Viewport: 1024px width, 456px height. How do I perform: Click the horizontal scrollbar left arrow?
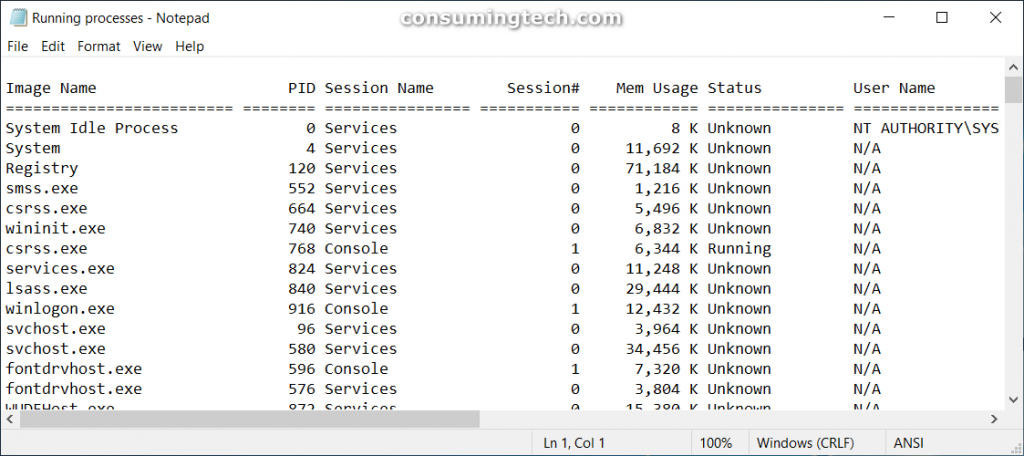(x=8, y=419)
